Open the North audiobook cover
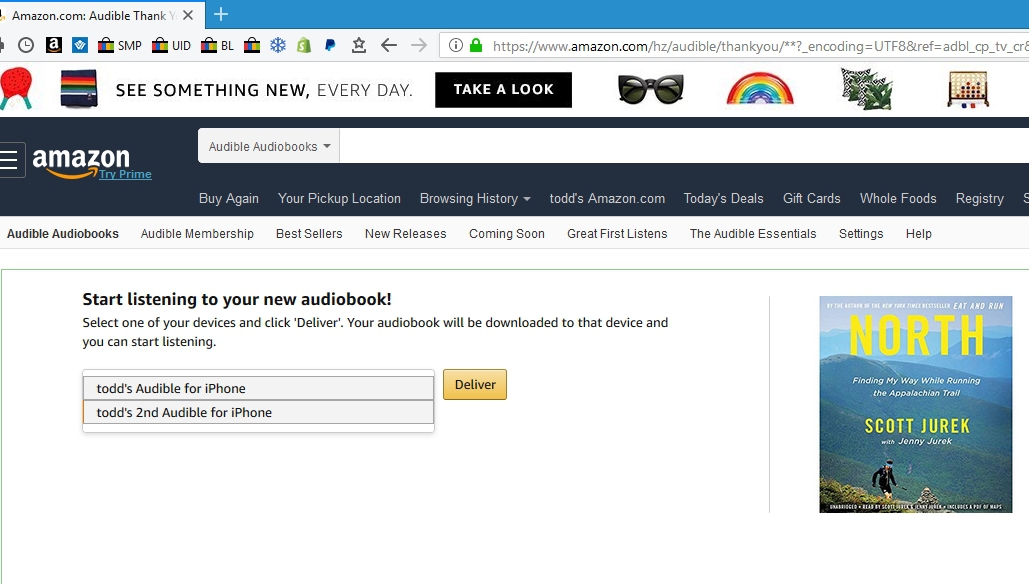Screen dimensions: 1029x584 pos(915,404)
